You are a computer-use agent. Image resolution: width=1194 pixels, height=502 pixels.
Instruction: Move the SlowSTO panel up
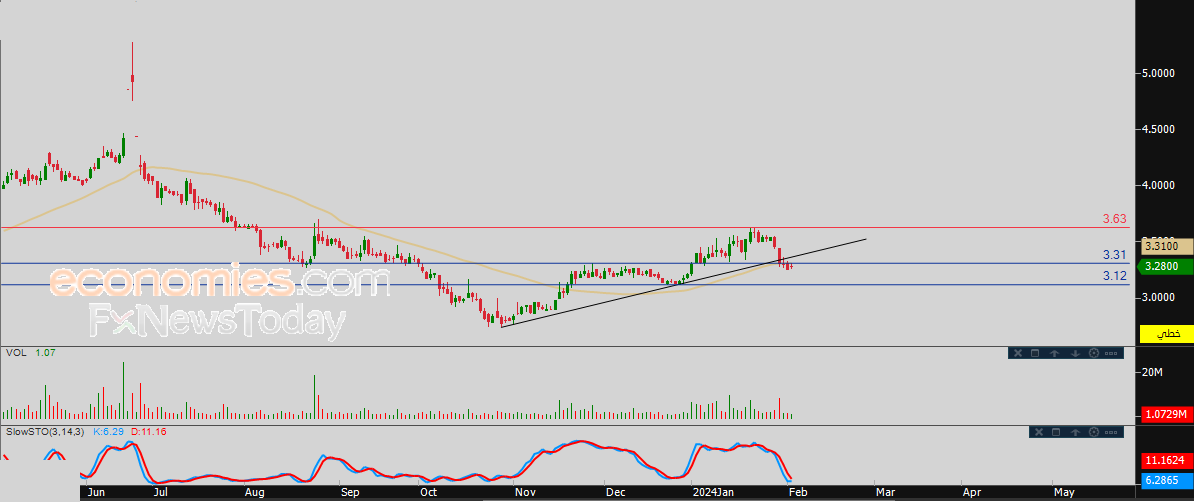tap(1074, 432)
